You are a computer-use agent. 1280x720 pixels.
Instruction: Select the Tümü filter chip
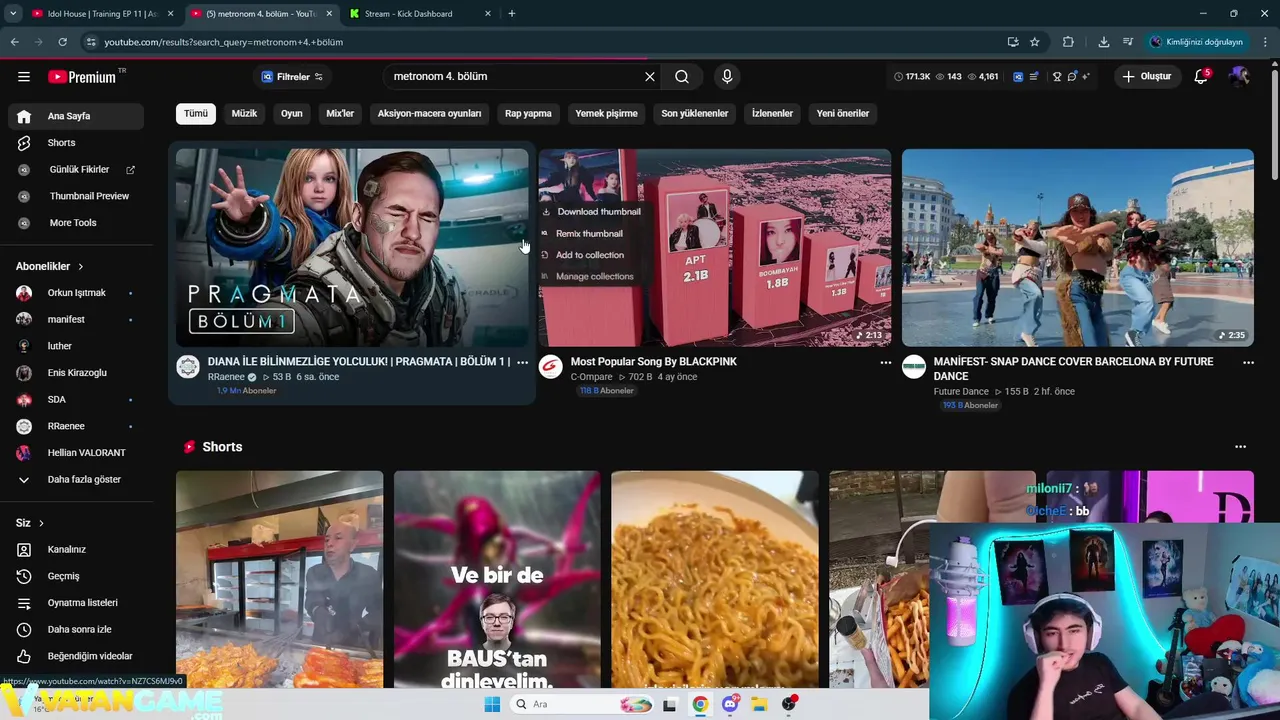pos(196,114)
